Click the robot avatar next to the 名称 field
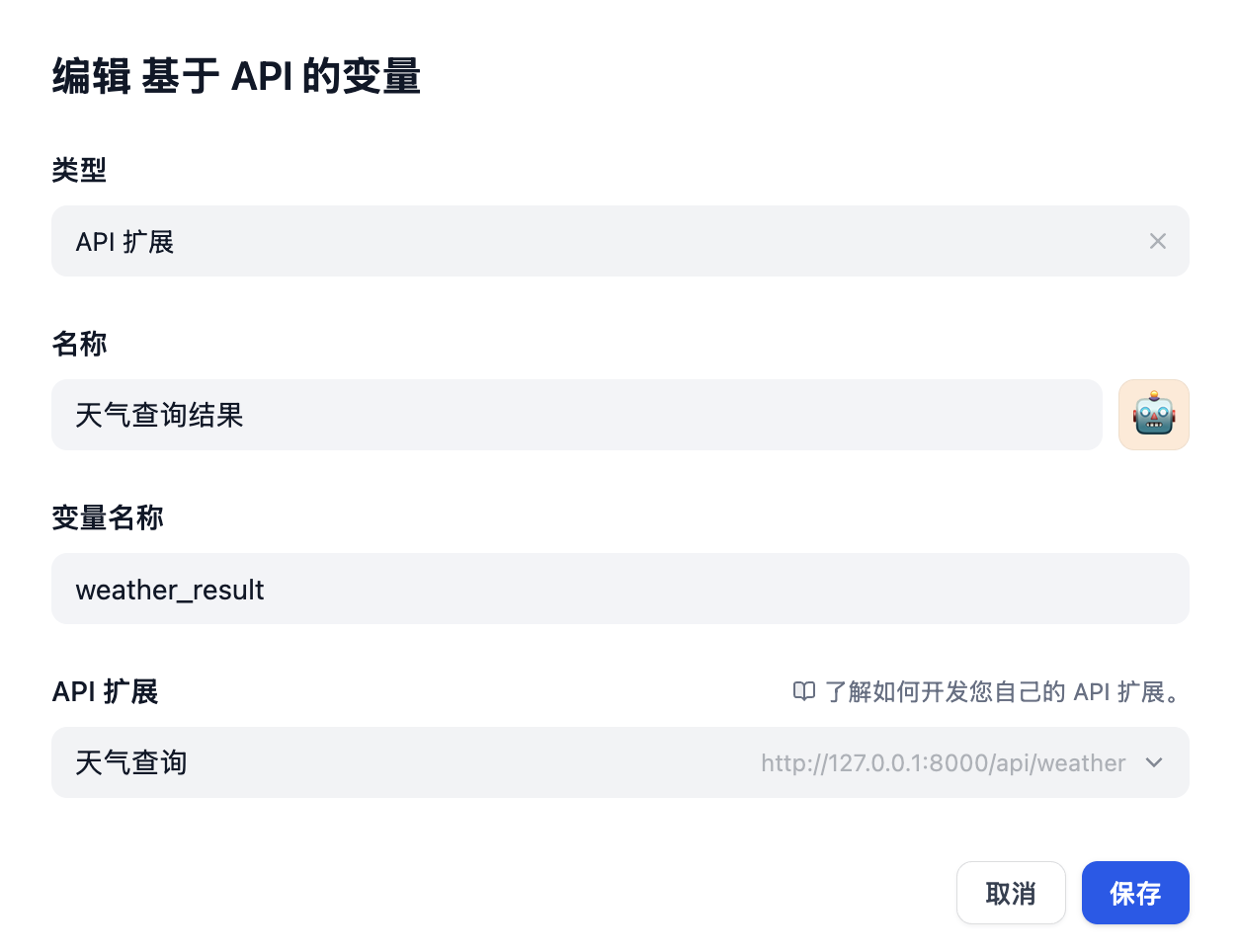Viewport: 1239px width, 952px height. [1153, 415]
